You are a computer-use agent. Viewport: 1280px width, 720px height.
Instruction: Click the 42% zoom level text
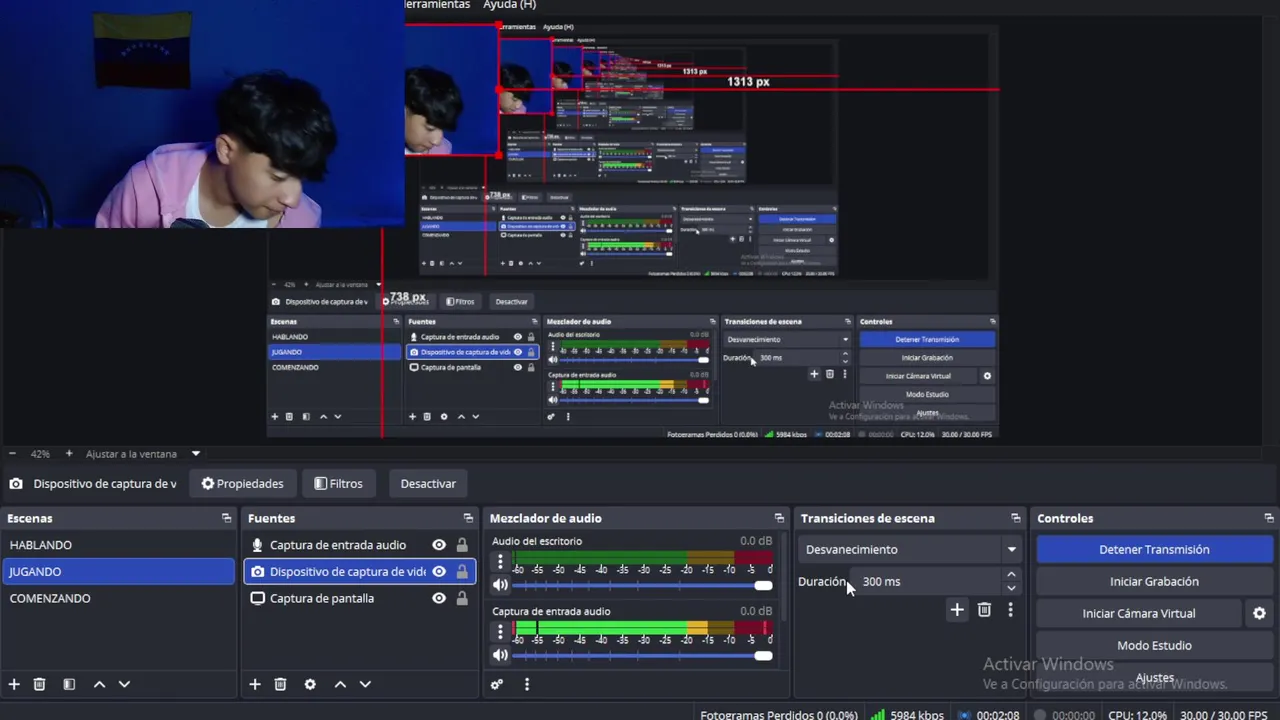pos(40,454)
